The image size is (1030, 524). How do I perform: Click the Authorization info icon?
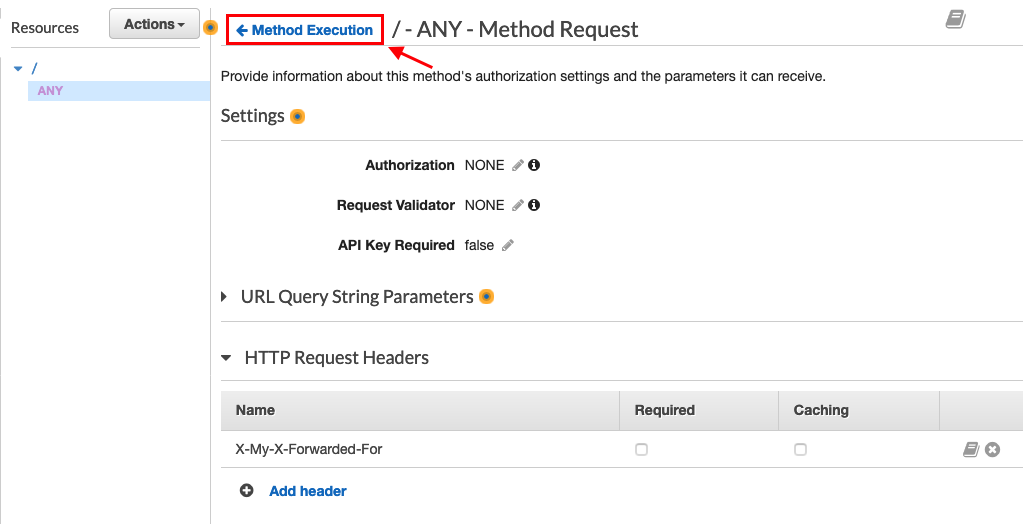[x=534, y=165]
